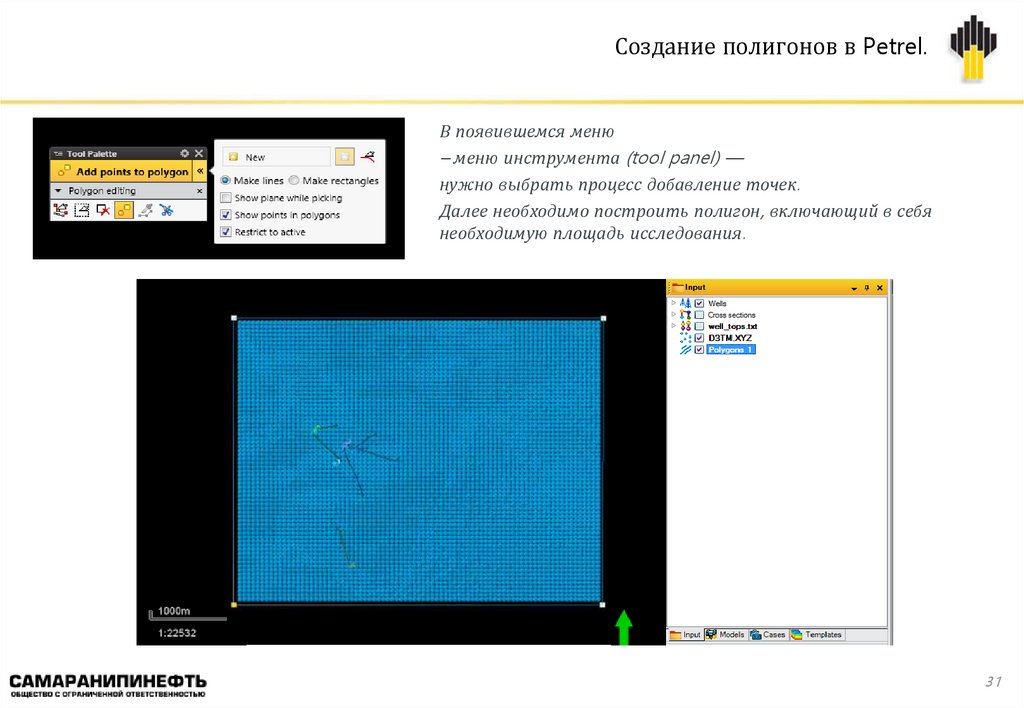The image size is (1024, 708).
Task: Click the top-right polygon corner point
Action: 603,319
